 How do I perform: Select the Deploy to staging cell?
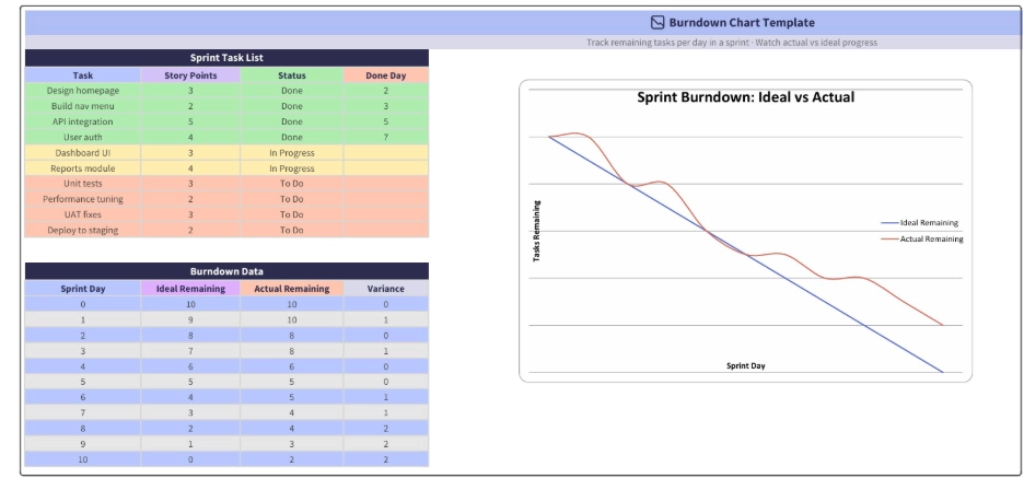[83, 230]
